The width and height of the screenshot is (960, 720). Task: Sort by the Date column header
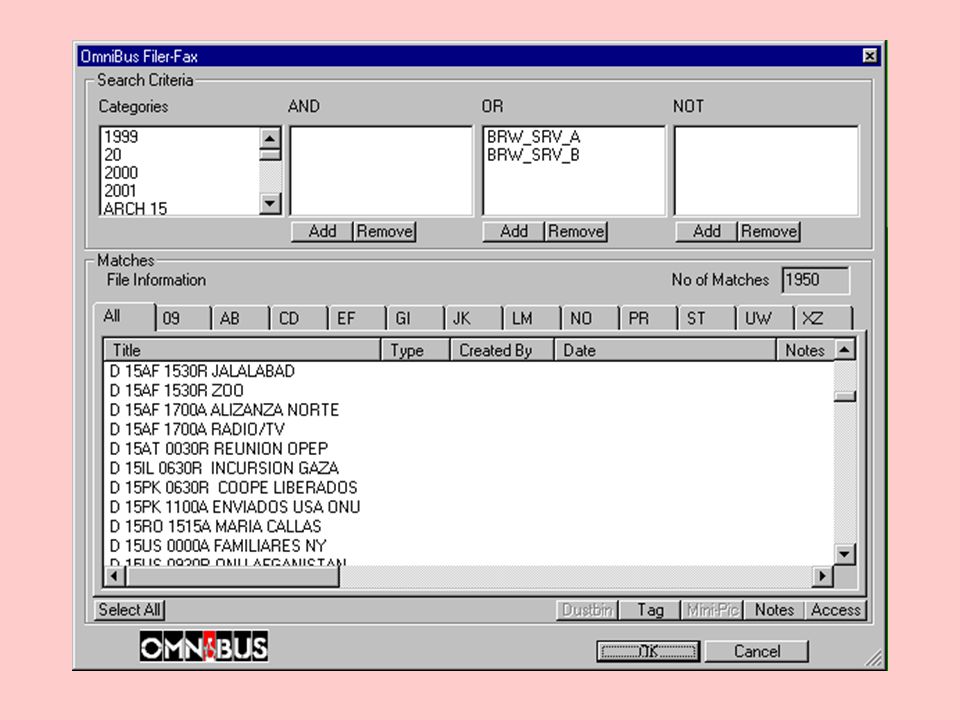(x=666, y=350)
